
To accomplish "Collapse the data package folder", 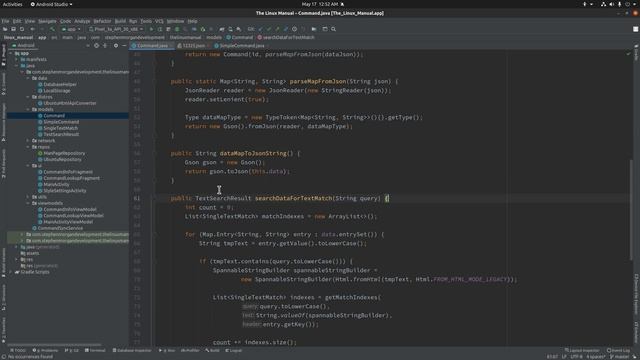I will tap(29, 78).
